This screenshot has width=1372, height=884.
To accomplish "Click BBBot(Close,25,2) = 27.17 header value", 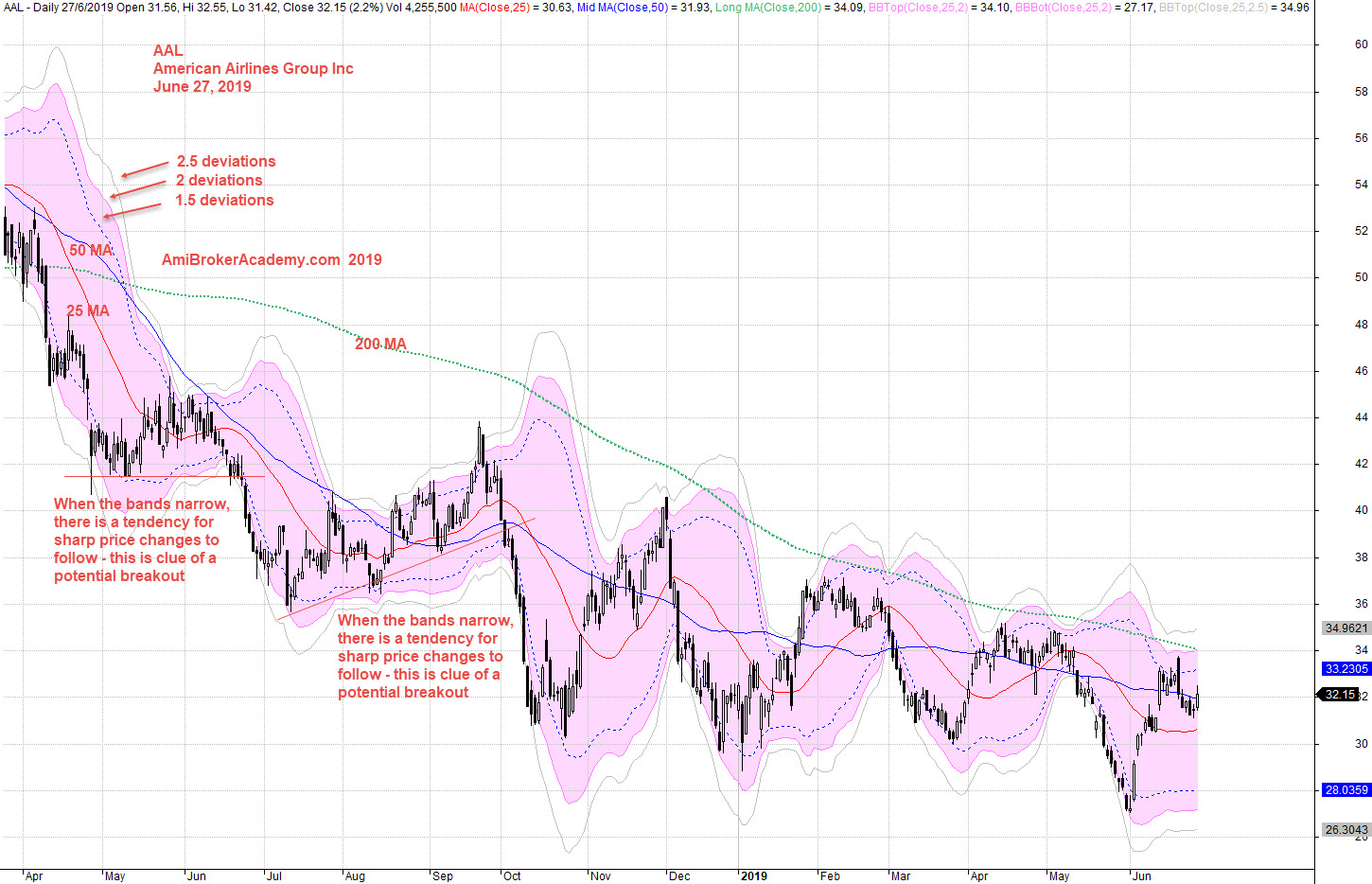I will tap(1084, 7).
